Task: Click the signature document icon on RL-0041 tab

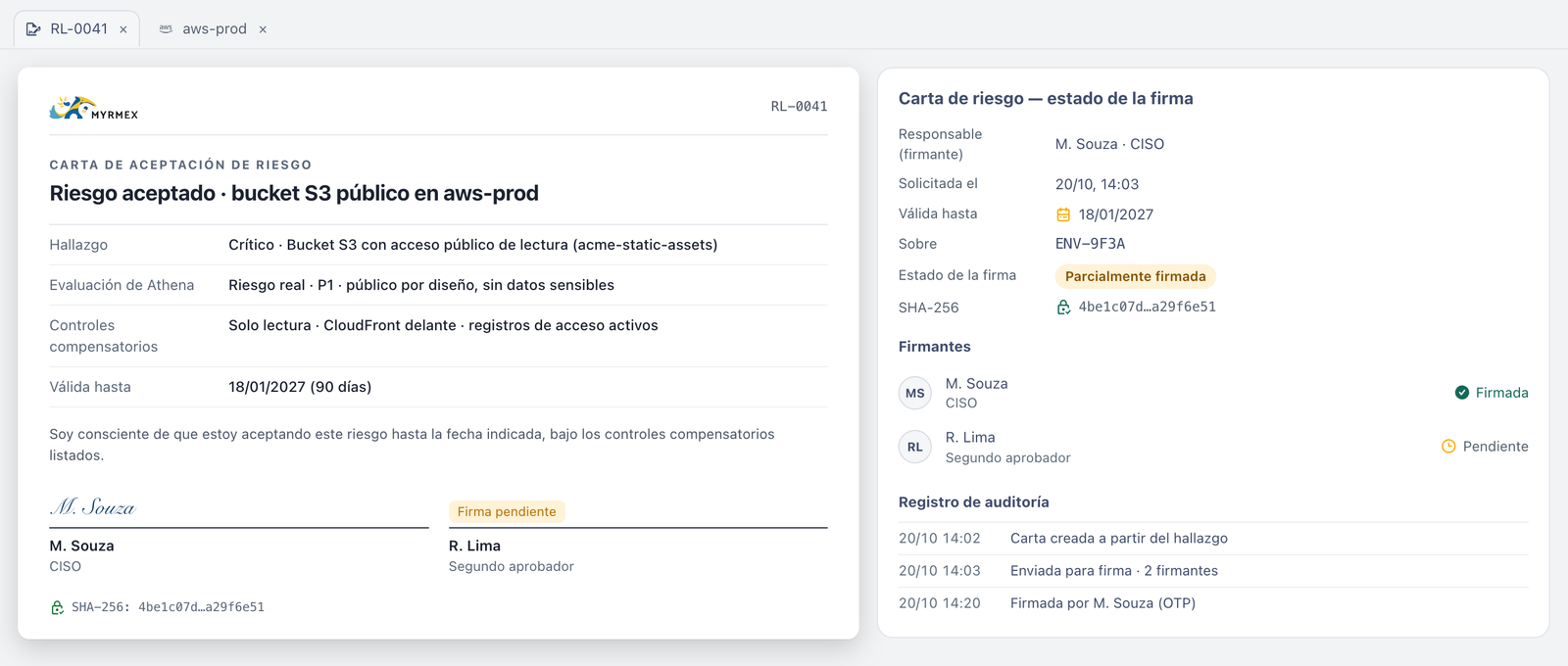Action: (x=33, y=29)
